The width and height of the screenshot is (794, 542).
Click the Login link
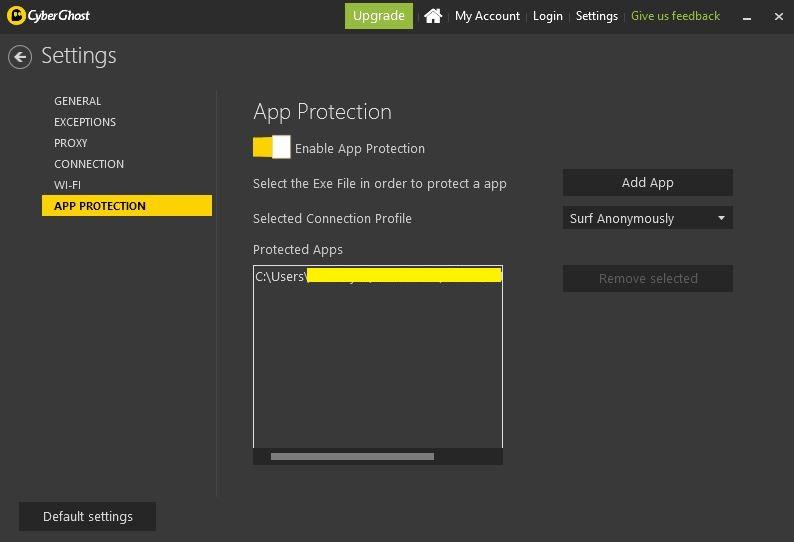547,16
